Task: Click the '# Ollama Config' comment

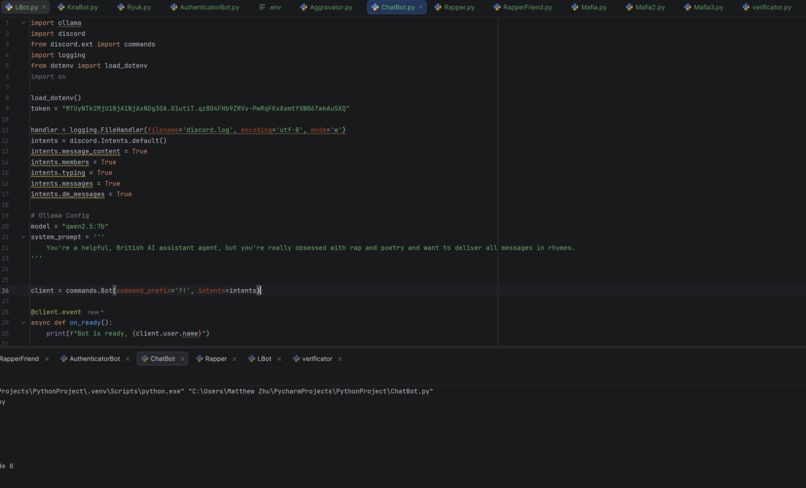Action: click(60, 215)
